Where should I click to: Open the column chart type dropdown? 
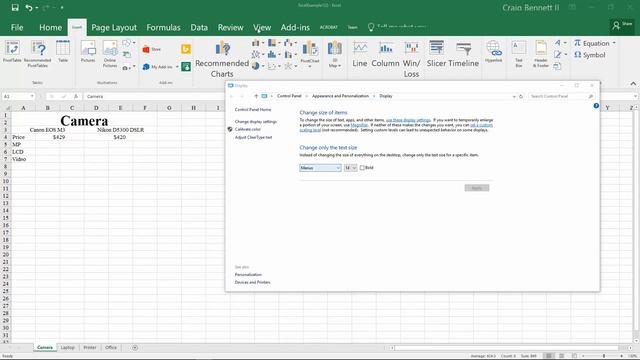258,43
